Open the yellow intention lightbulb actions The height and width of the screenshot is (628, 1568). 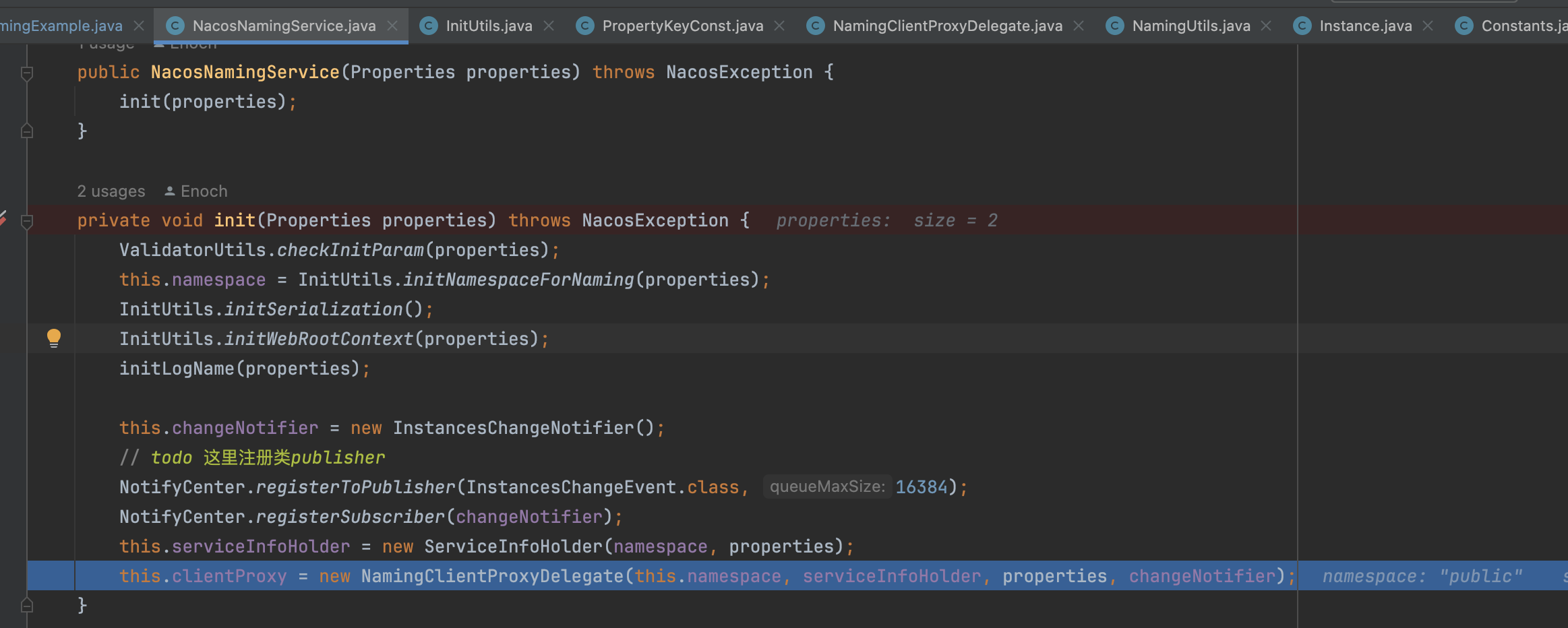click(54, 338)
